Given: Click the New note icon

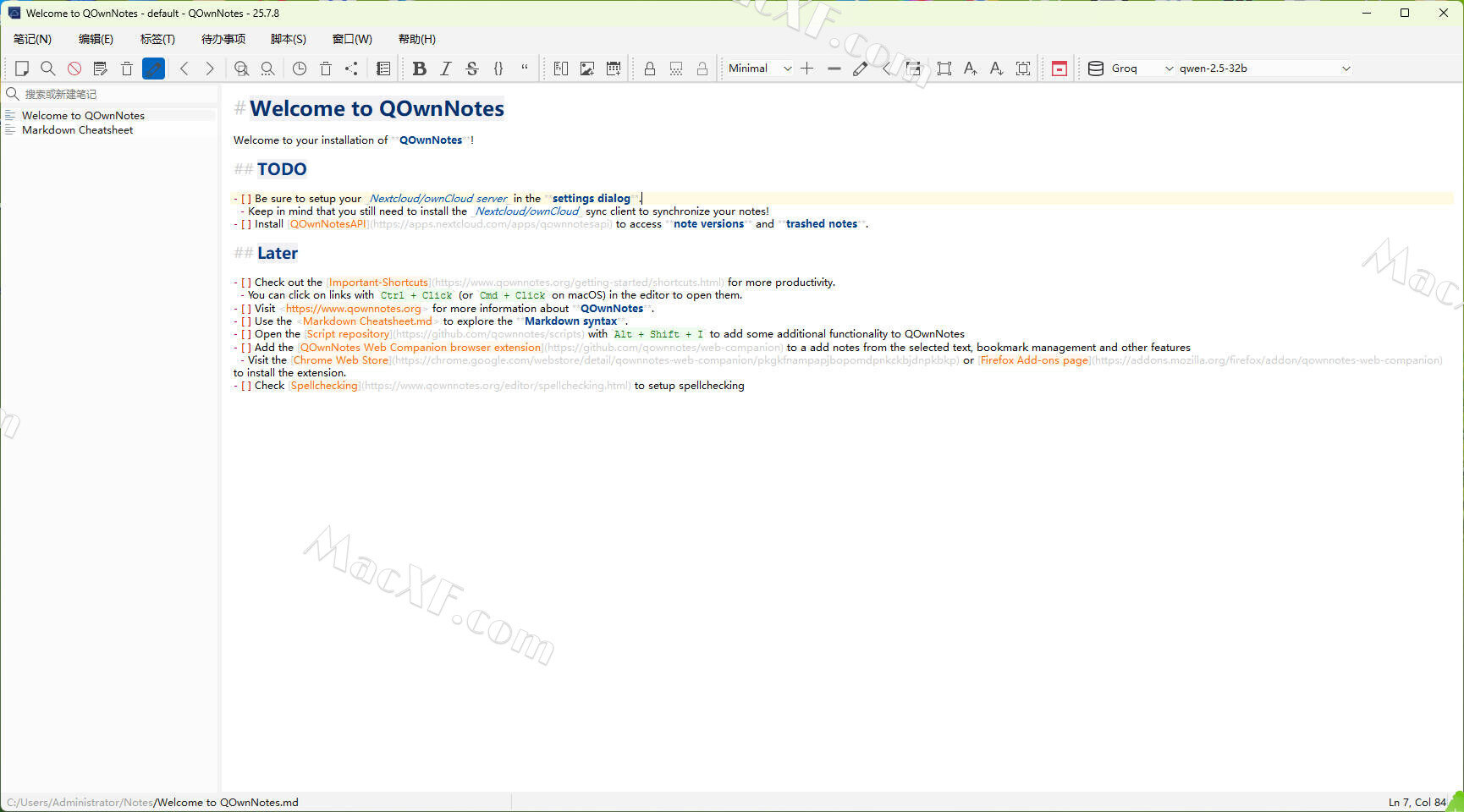Looking at the screenshot, I should (x=22, y=69).
